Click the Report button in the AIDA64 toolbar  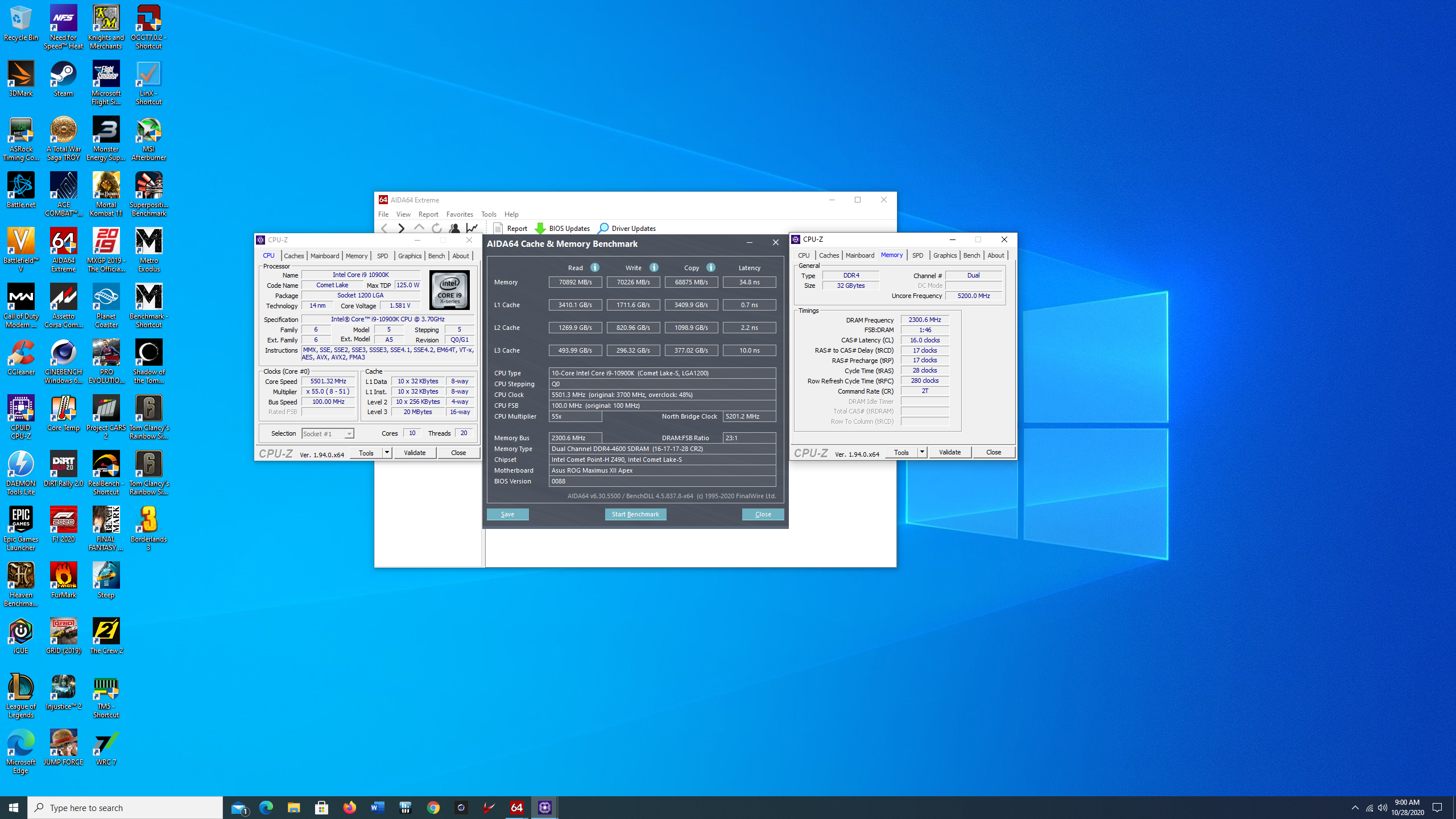pos(511,228)
